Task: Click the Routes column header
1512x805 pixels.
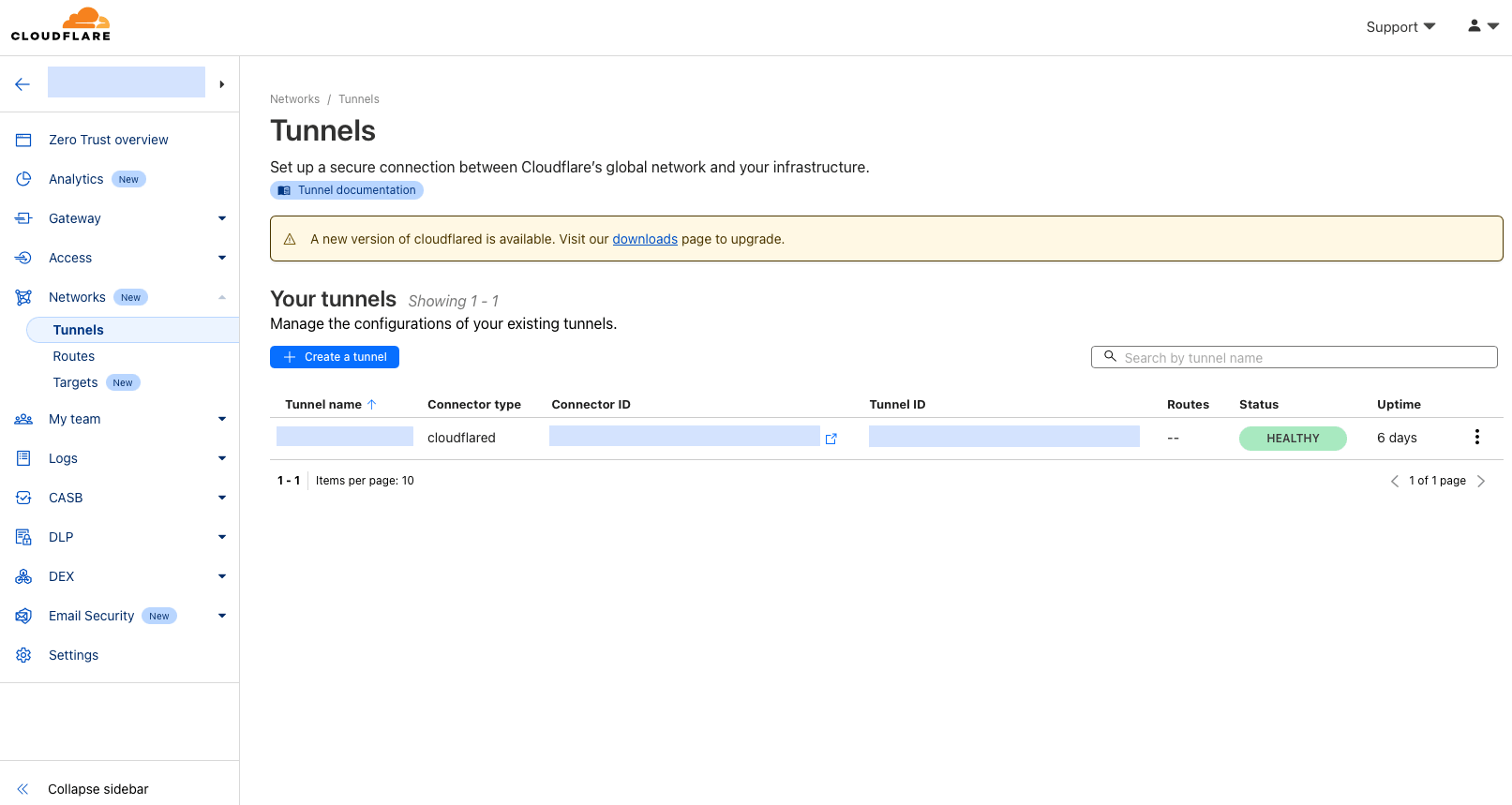Action: pyautogui.click(x=1188, y=405)
